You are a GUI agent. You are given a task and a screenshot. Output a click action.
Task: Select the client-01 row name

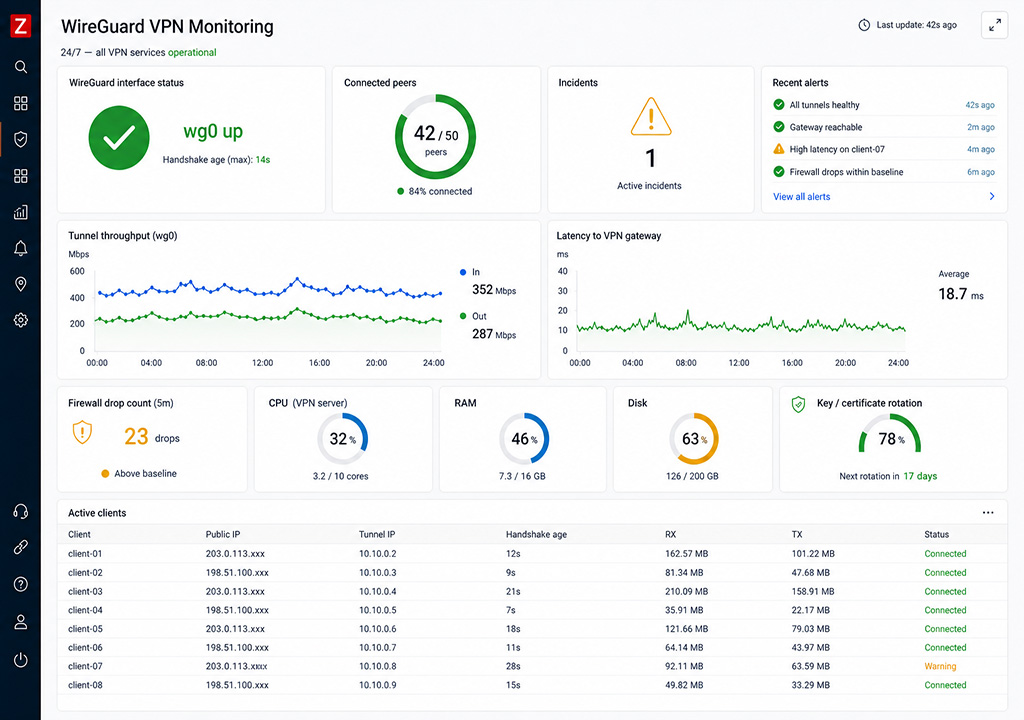point(85,553)
